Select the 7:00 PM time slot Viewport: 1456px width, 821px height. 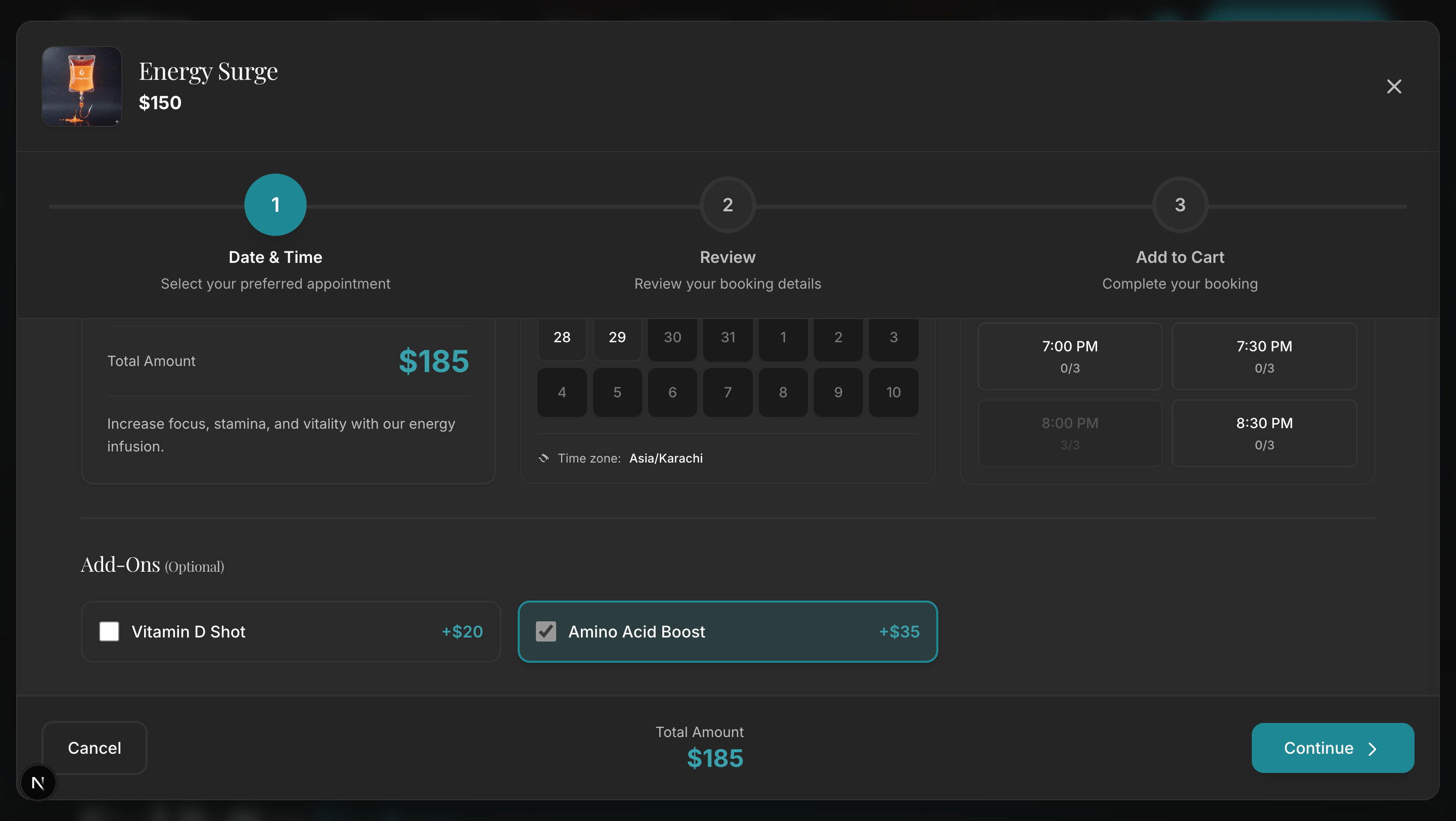[1069, 356]
